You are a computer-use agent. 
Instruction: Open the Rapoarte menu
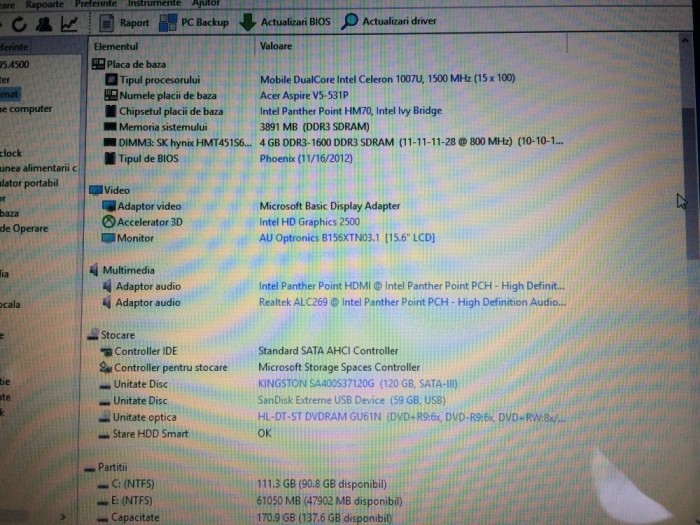tap(45, 4)
